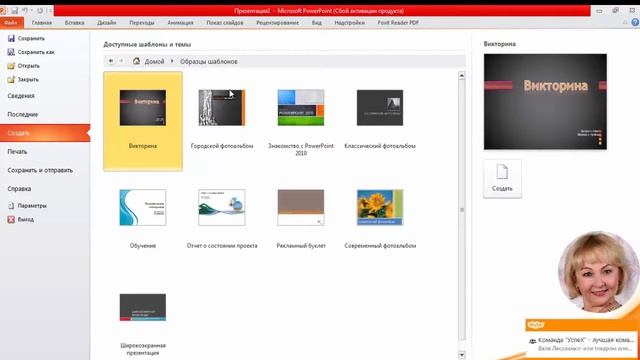
Task: Click Выход to exit PowerPoint
Action: tap(20, 220)
